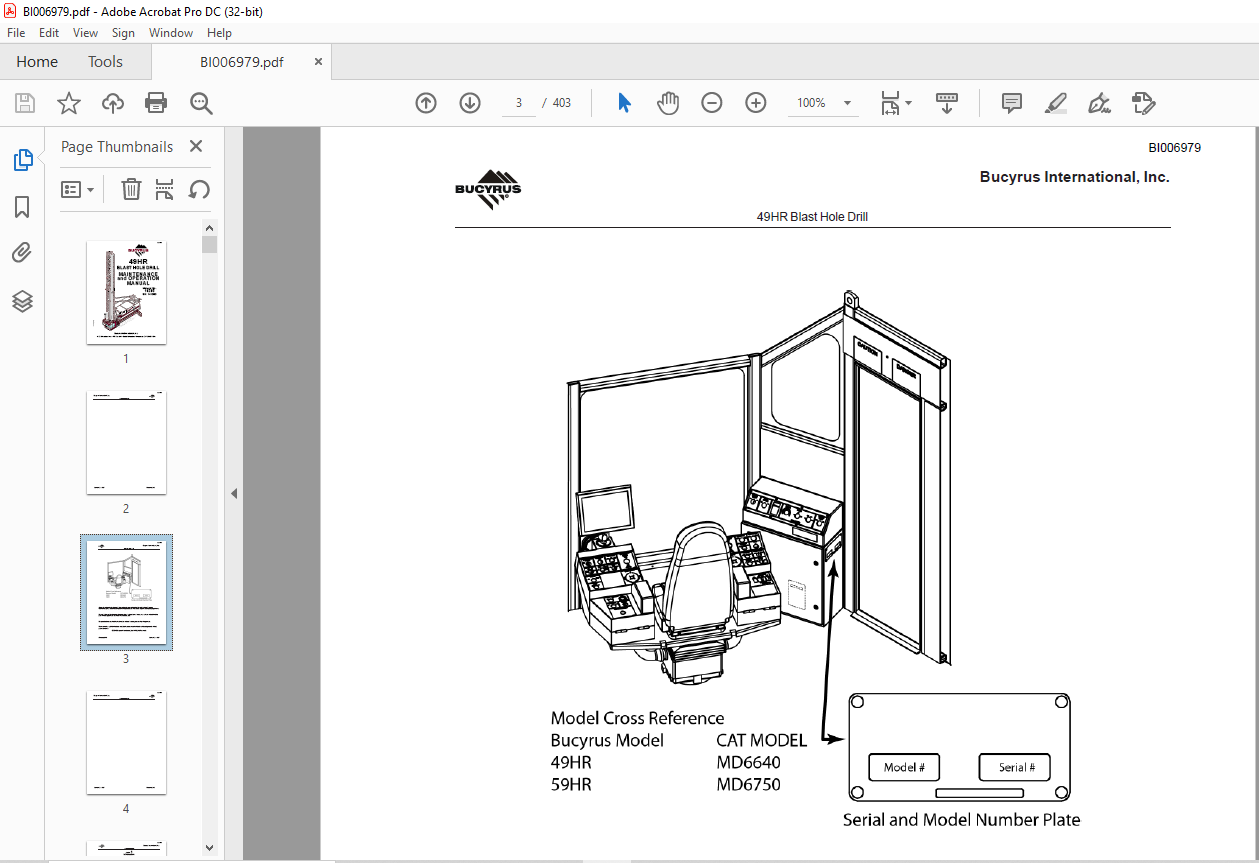Switch to the Tools tab

click(x=105, y=62)
